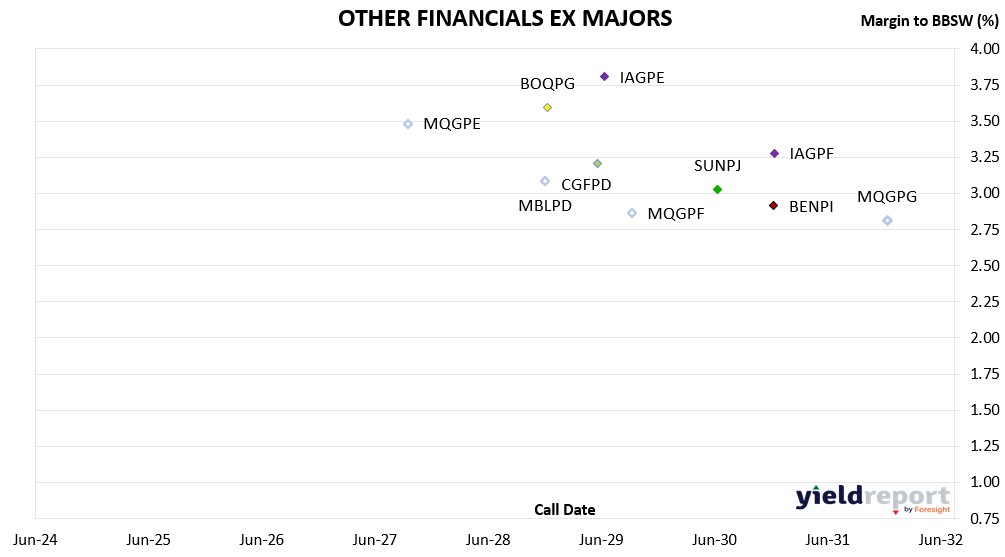Select the chart title Other Financials Ex Majors
This screenshot has height=557, width=1005.
coord(505,19)
